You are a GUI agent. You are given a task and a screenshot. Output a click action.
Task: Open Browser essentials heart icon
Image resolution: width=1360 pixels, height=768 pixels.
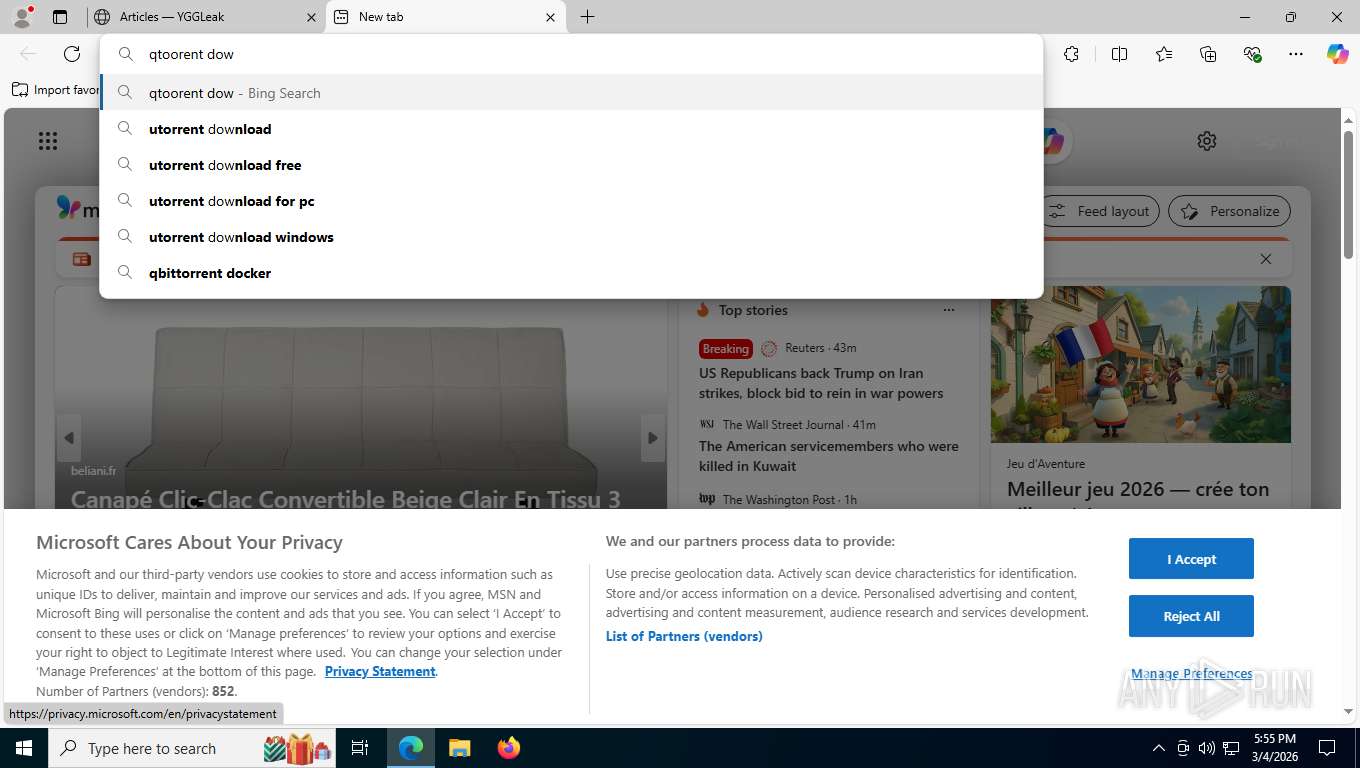pos(1252,54)
